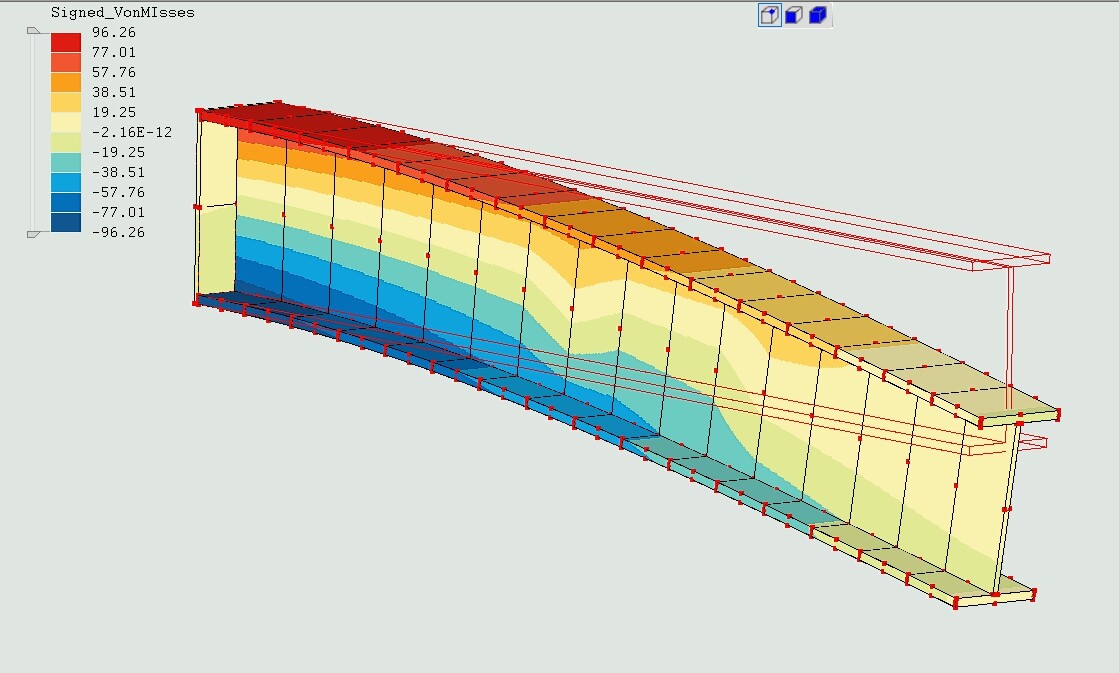Click the orange 57.76 legend swatch
This screenshot has width=1119, height=673.
pyautogui.click(x=66, y=82)
